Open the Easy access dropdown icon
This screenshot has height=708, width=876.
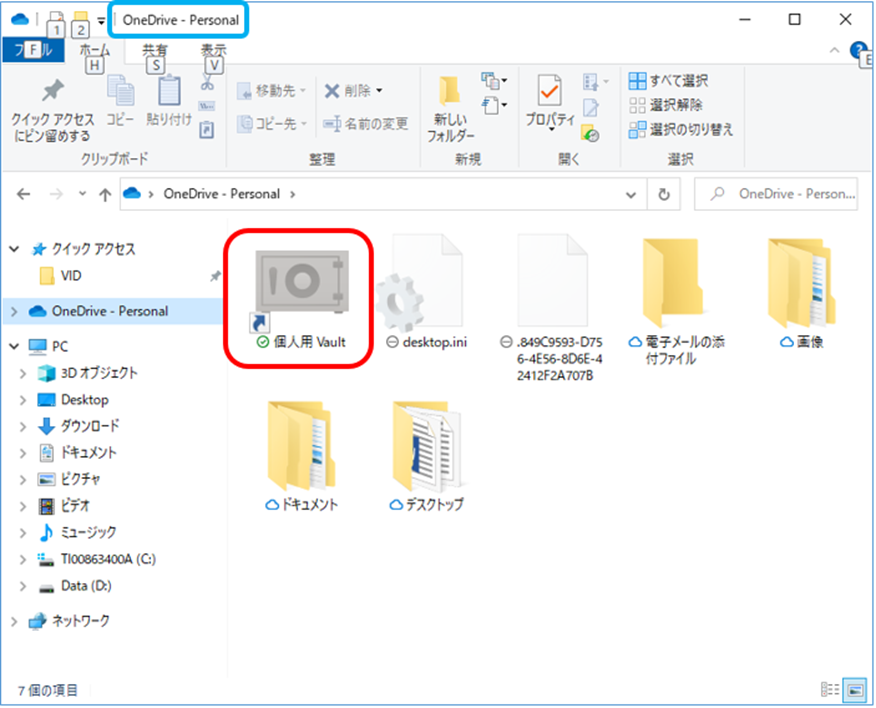494,105
